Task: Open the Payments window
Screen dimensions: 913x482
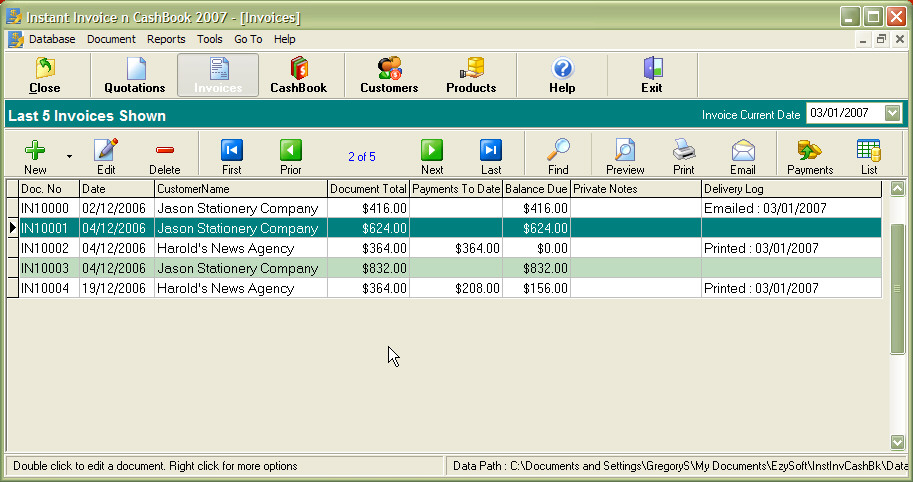Action: (810, 157)
